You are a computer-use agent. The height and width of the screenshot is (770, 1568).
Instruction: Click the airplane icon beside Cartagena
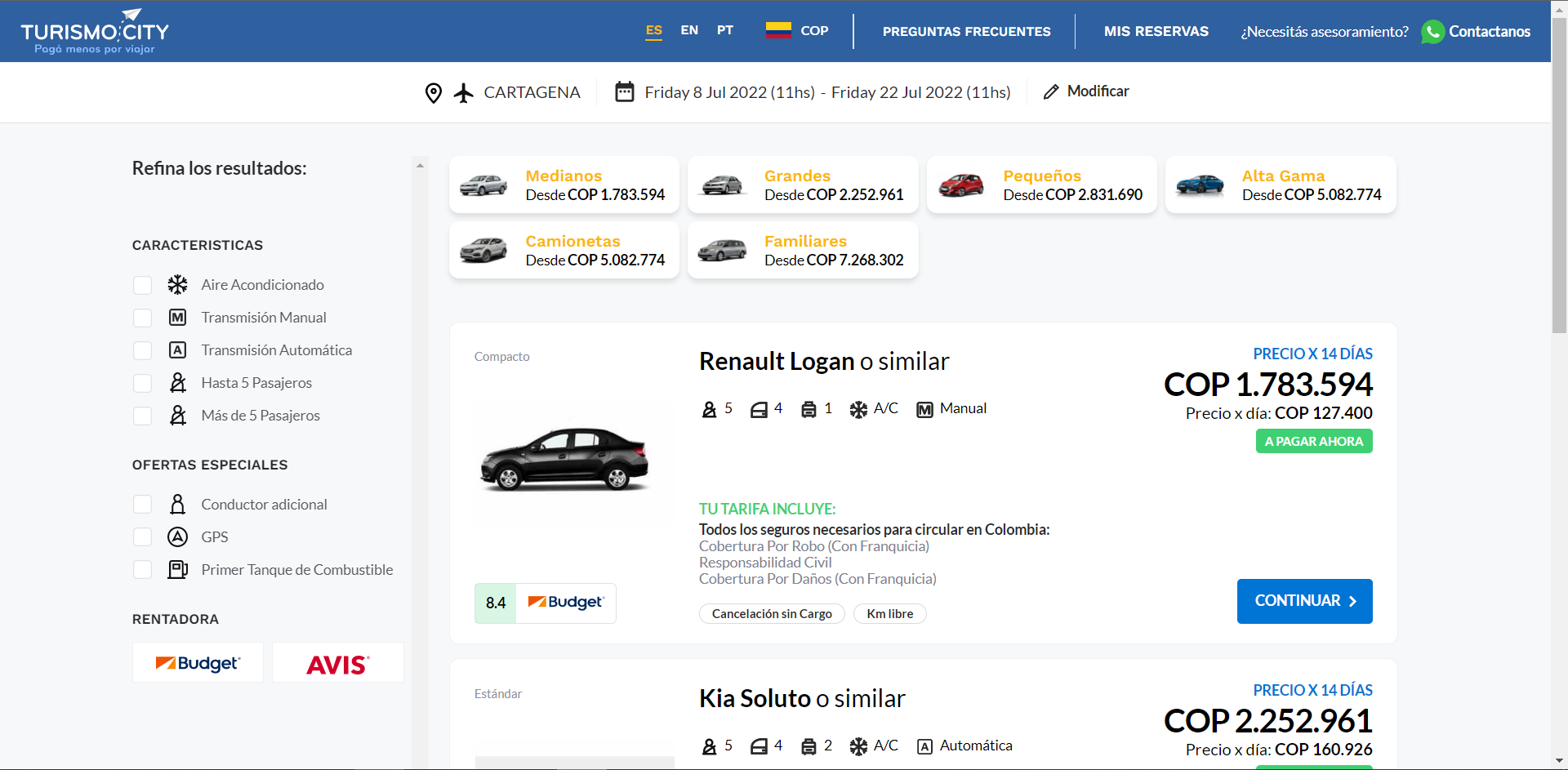(x=464, y=93)
